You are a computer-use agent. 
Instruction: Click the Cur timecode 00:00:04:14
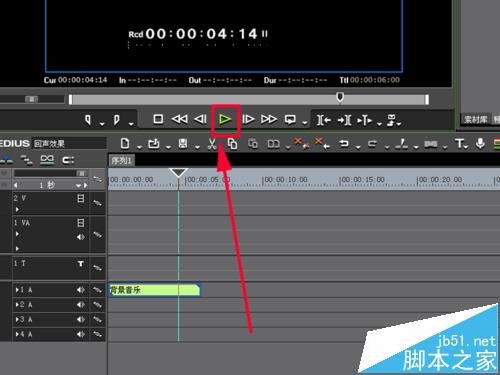pyautogui.click(x=83, y=80)
